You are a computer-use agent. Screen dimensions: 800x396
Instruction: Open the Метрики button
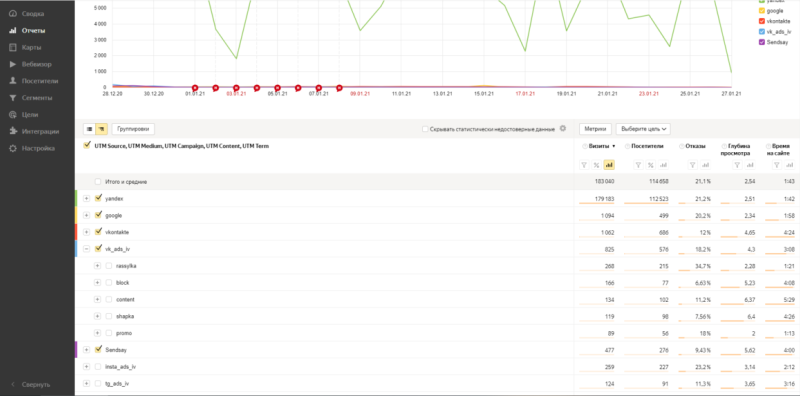tap(595, 129)
